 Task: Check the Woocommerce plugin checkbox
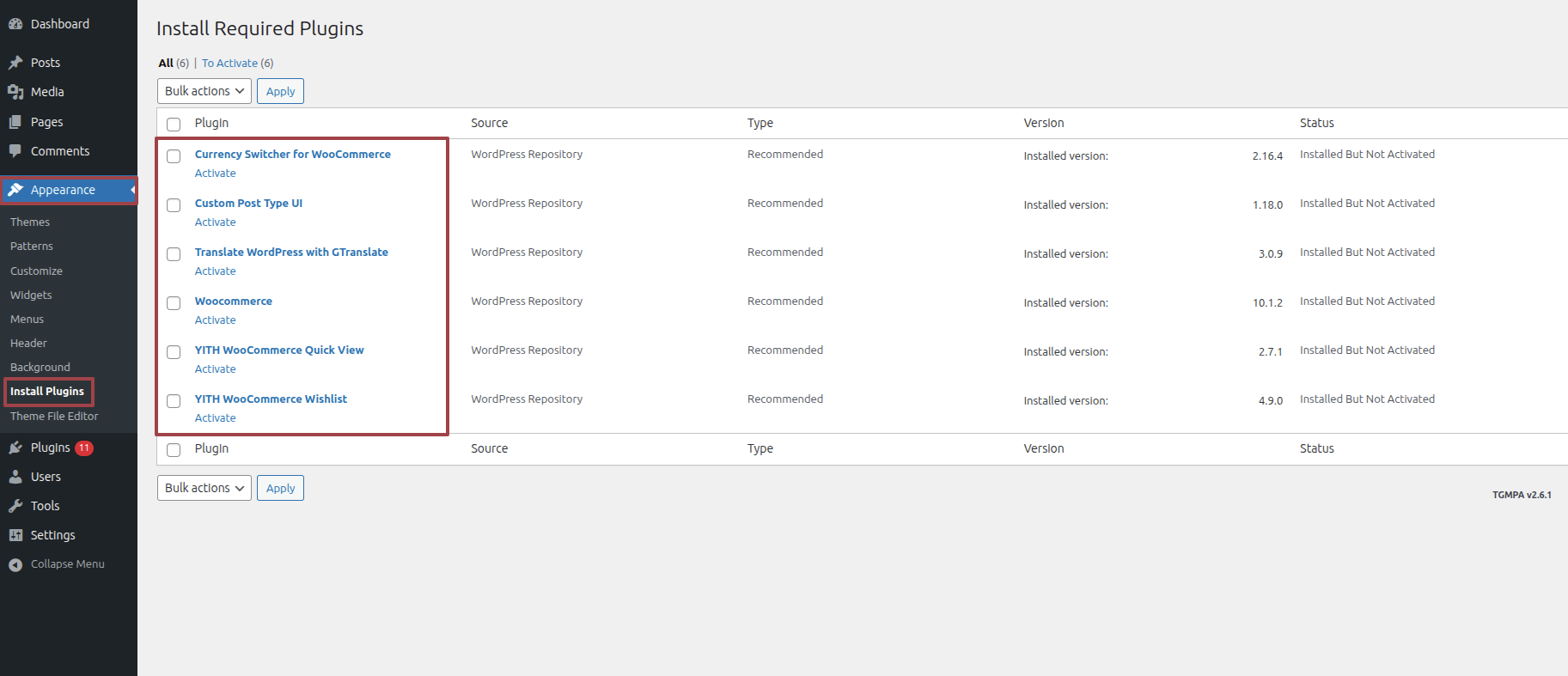(174, 303)
